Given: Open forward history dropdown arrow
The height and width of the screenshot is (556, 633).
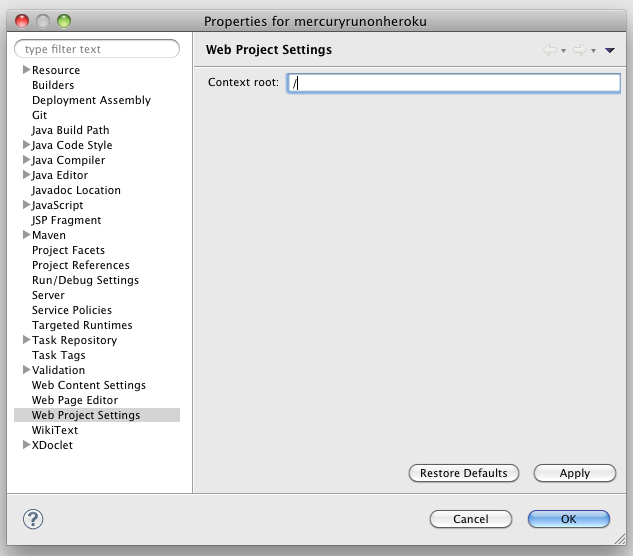Looking at the screenshot, I should click(593, 50).
